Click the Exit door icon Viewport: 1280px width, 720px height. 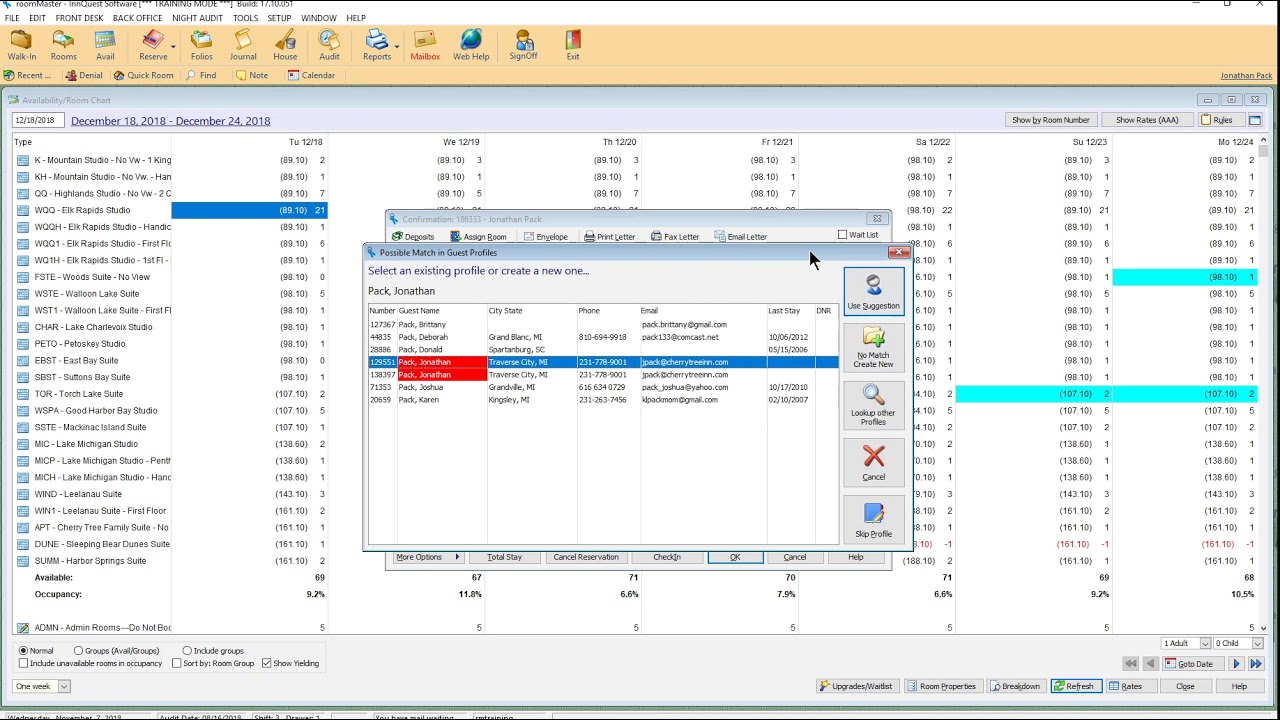click(573, 45)
